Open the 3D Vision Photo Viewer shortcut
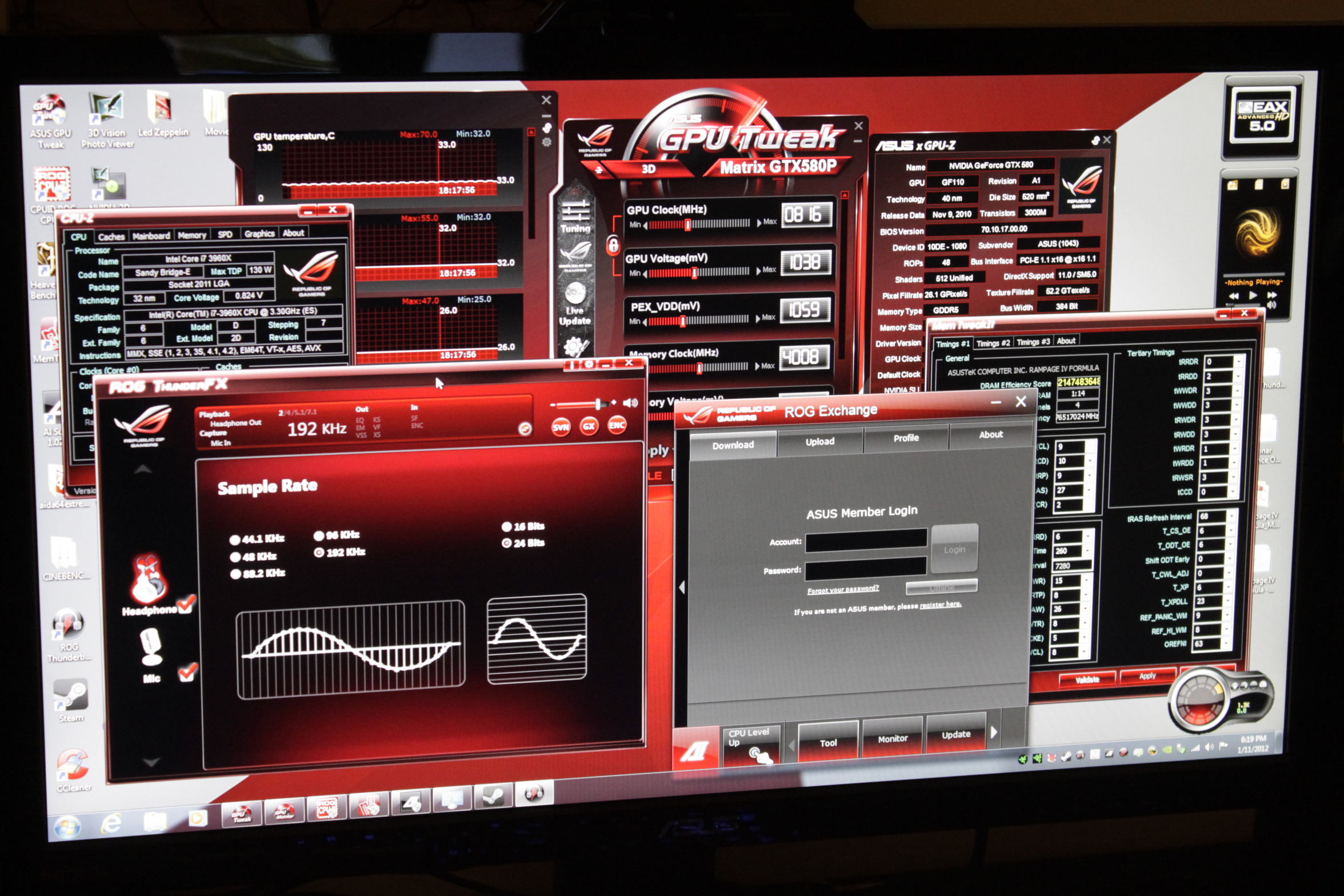 tap(107, 120)
